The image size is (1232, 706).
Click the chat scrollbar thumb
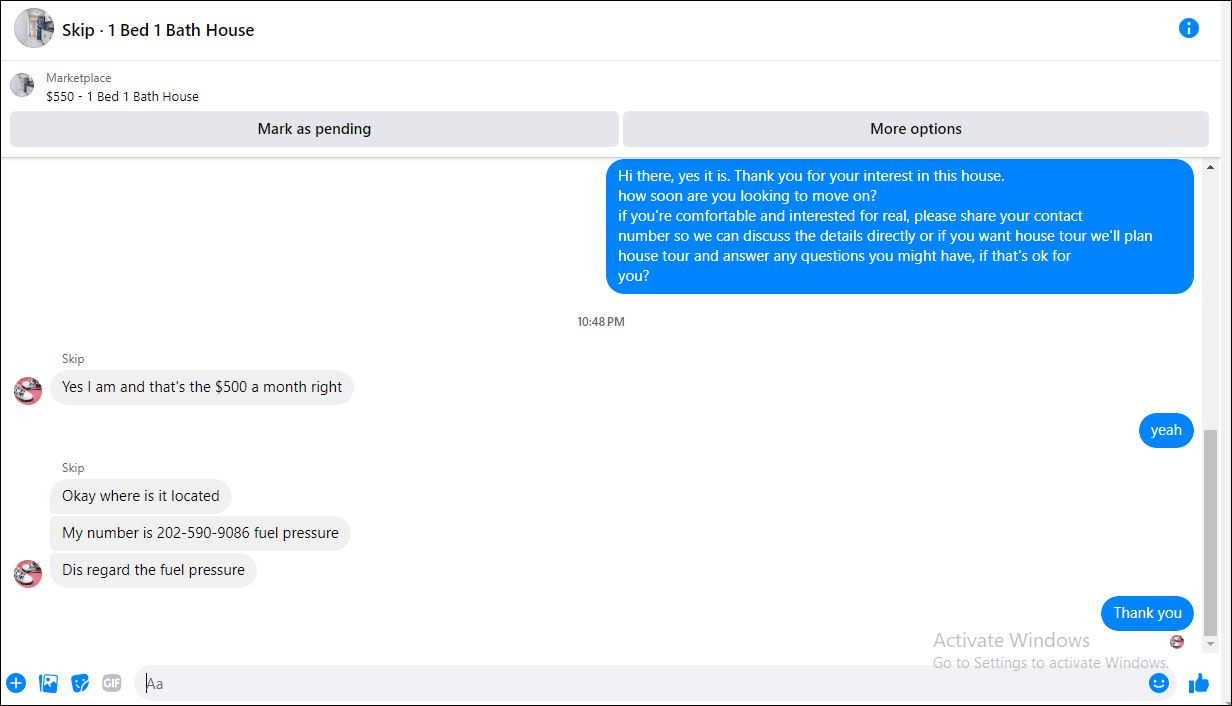[x=1210, y=533]
